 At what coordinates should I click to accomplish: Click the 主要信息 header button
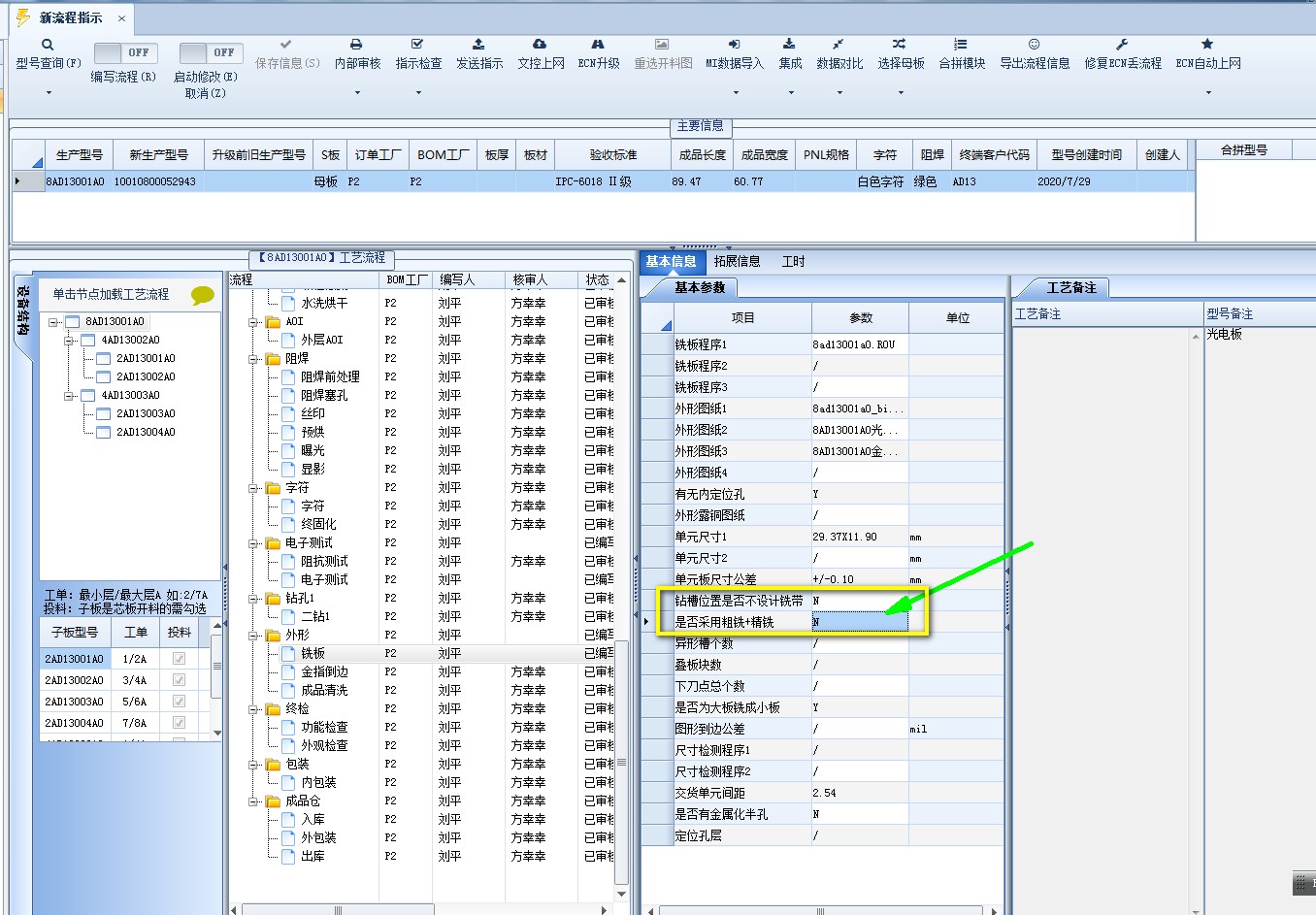point(701,126)
